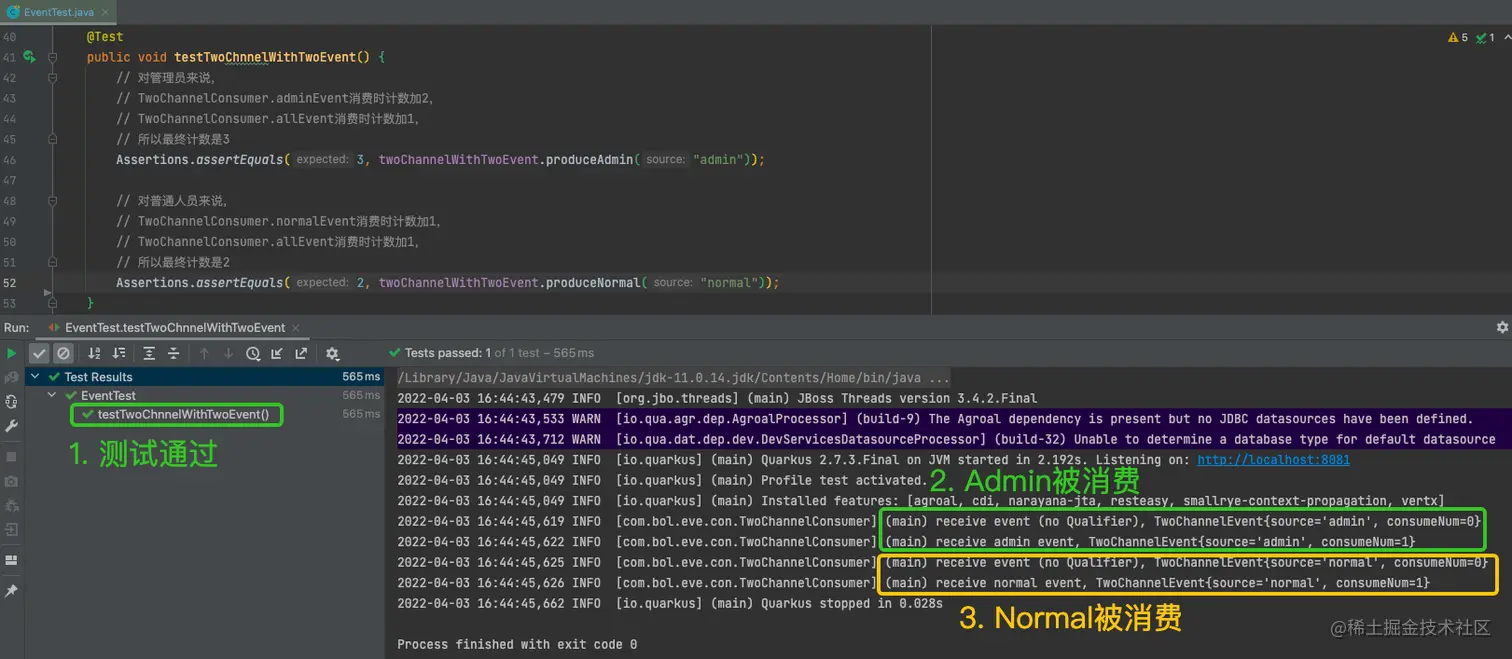1512x659 pixels.
Task: Click the 'Installed features' log line
Action: pyautogui.click(x=920, y=501)
